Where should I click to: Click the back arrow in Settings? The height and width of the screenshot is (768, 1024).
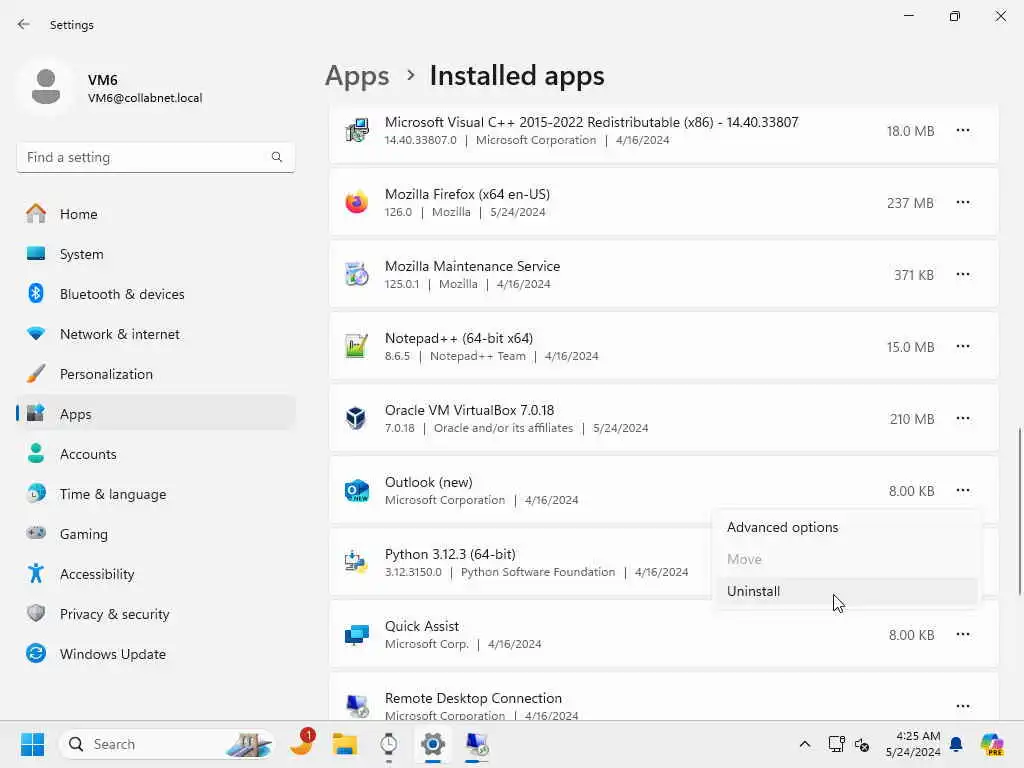[24, 24]
